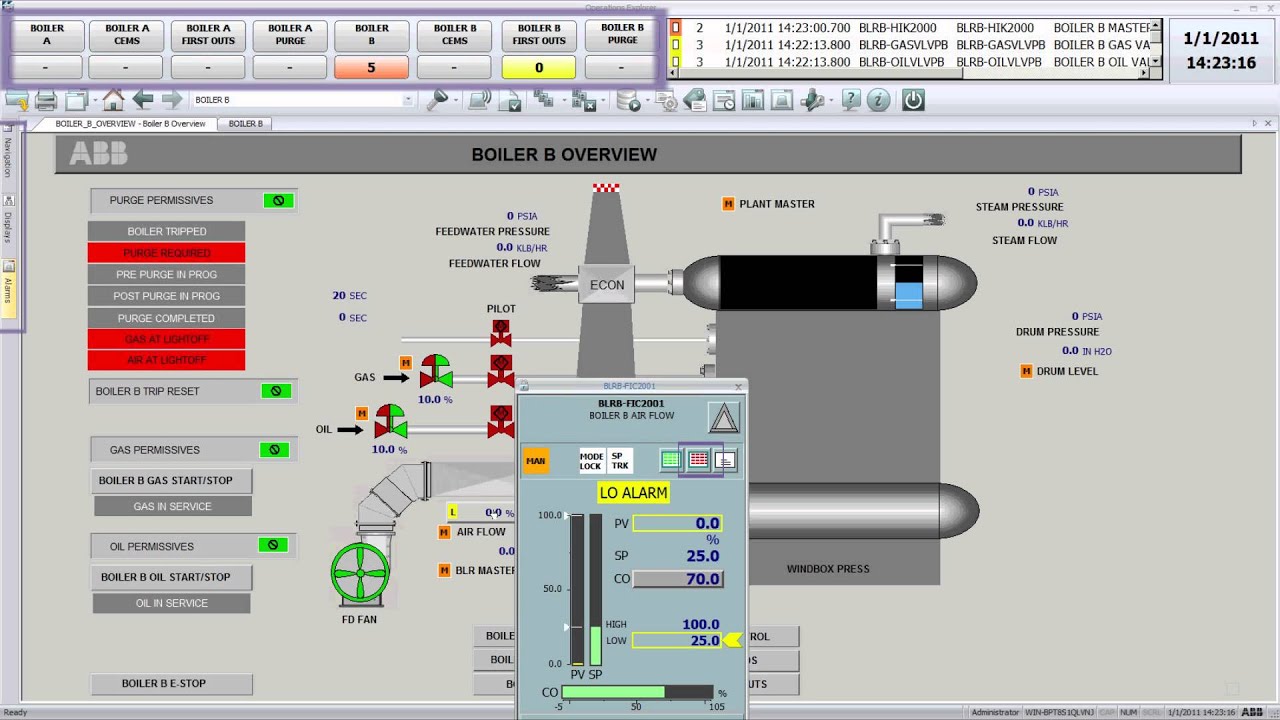Toggle the MAN mode button in faceplate
The image size is (1280, 720).
coord(536,461)
